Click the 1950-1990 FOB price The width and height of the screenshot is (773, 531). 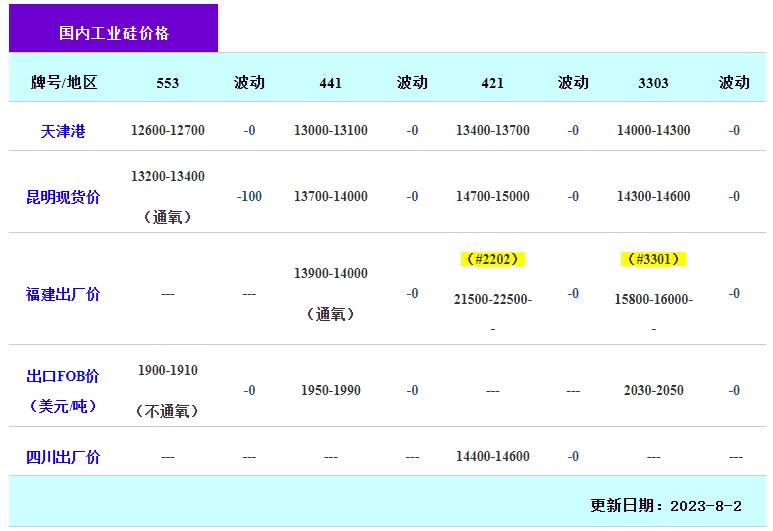point(331,390)
